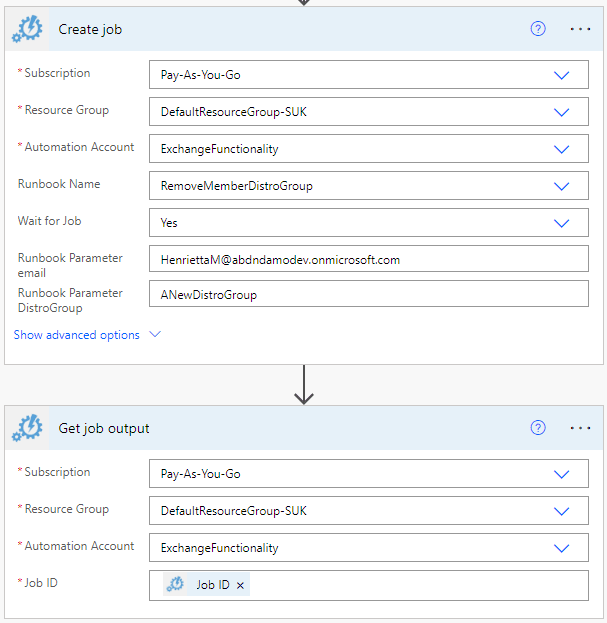Click DefaultResourceGroup-SUK value in Get job output
This screenshot has width=607, height=623.
tap(234, 511)
